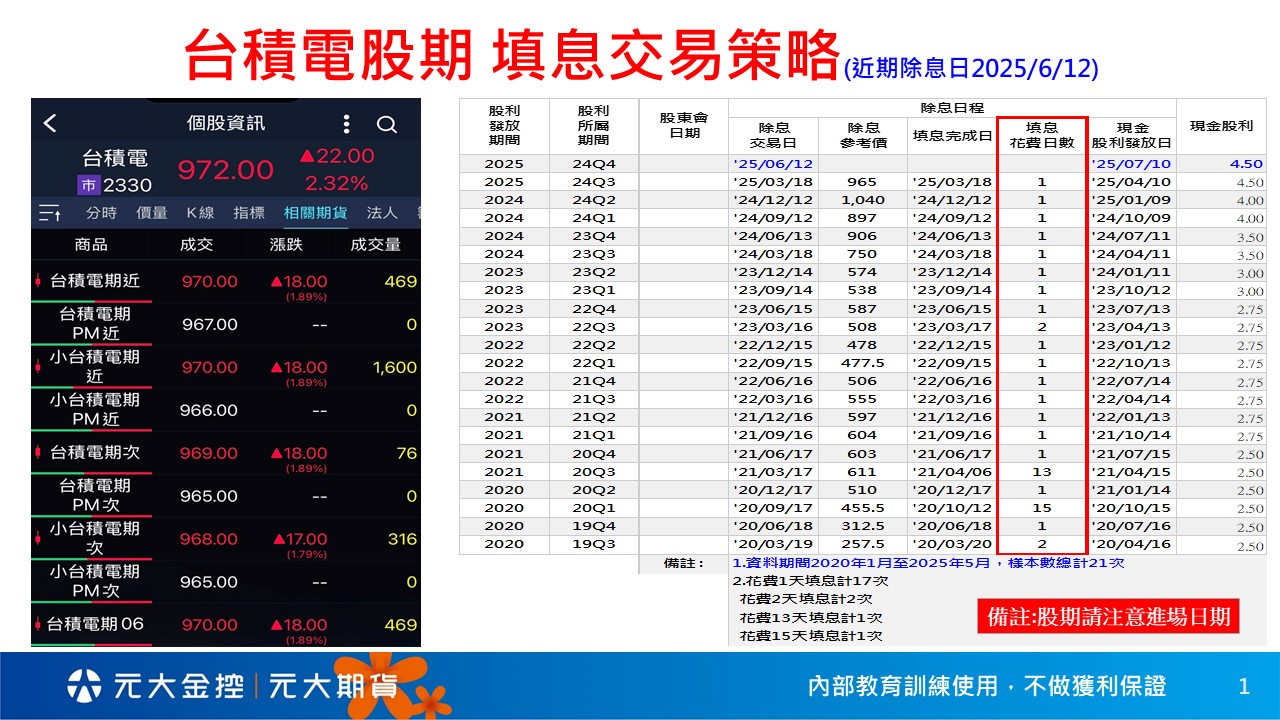
Task: Click the '21/04/06 fill-completion date cell
Action: [x=952, y=472]
